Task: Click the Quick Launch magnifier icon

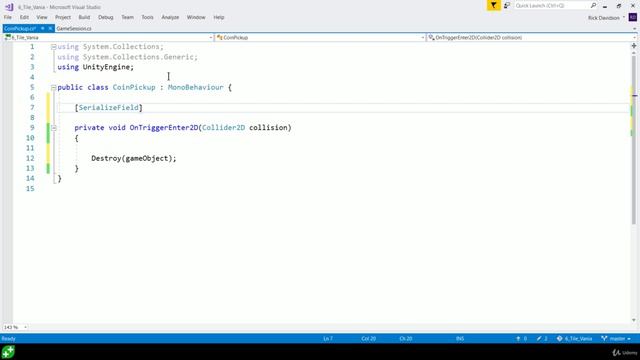Action: [593, 6]
